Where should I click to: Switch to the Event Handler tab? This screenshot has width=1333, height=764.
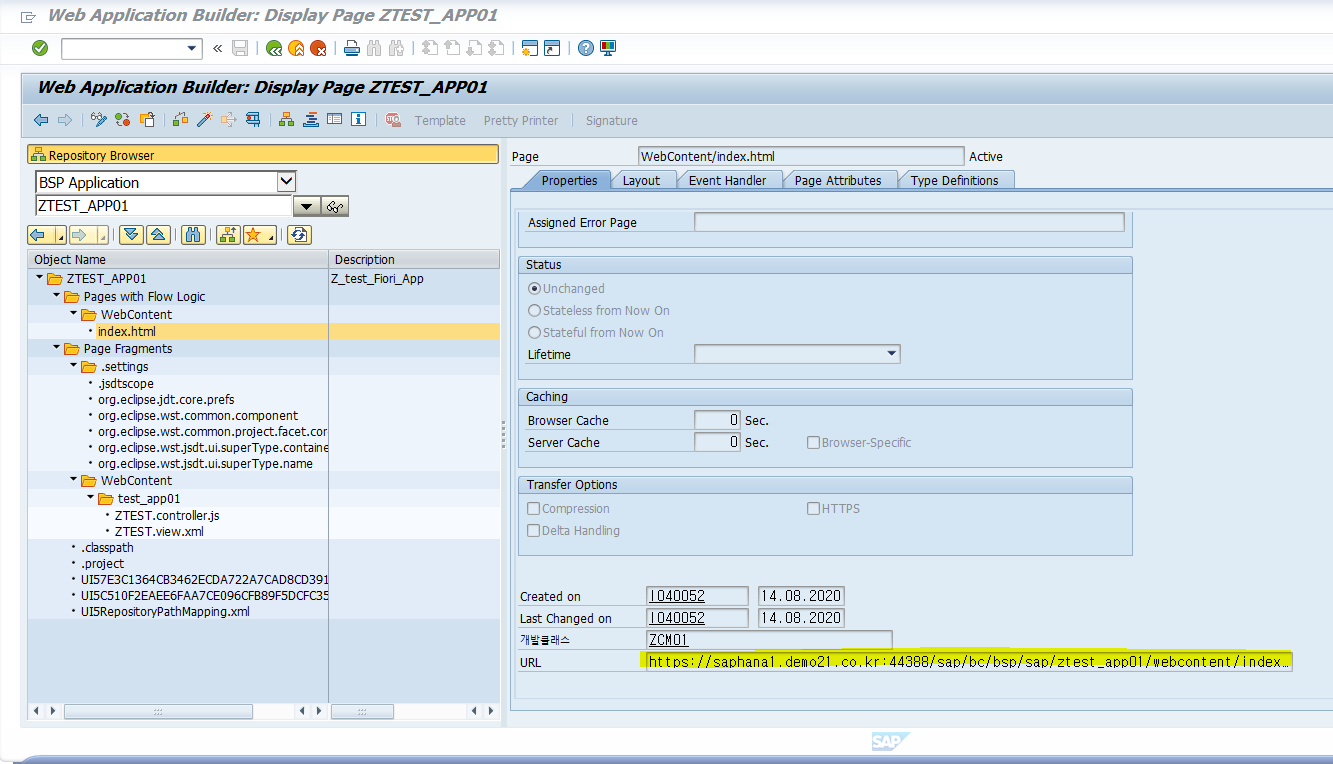[727, 180]
